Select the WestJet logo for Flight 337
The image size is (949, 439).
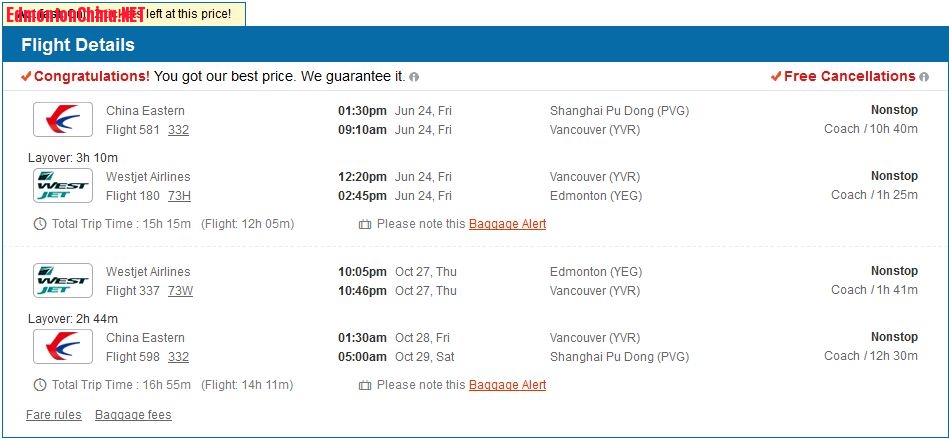(63, 281)
